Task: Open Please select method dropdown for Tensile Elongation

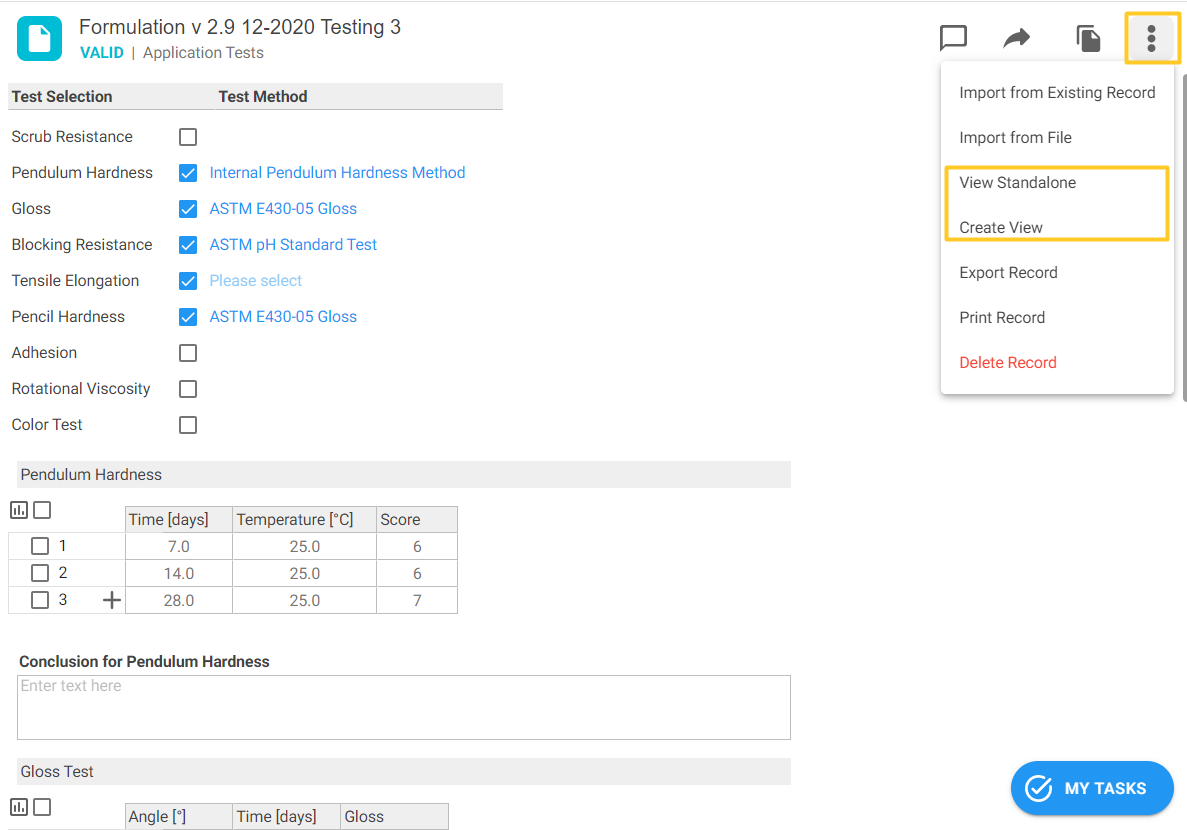Action: (255, 281)
